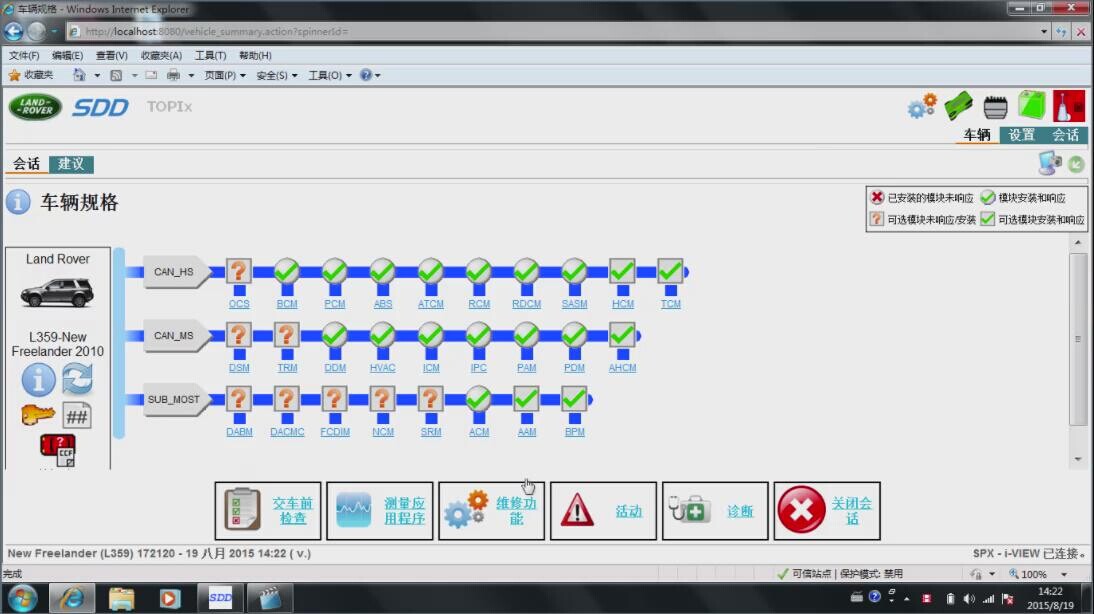Click the red session icon at top right
1094x614 pixels.
[1069, 106]
